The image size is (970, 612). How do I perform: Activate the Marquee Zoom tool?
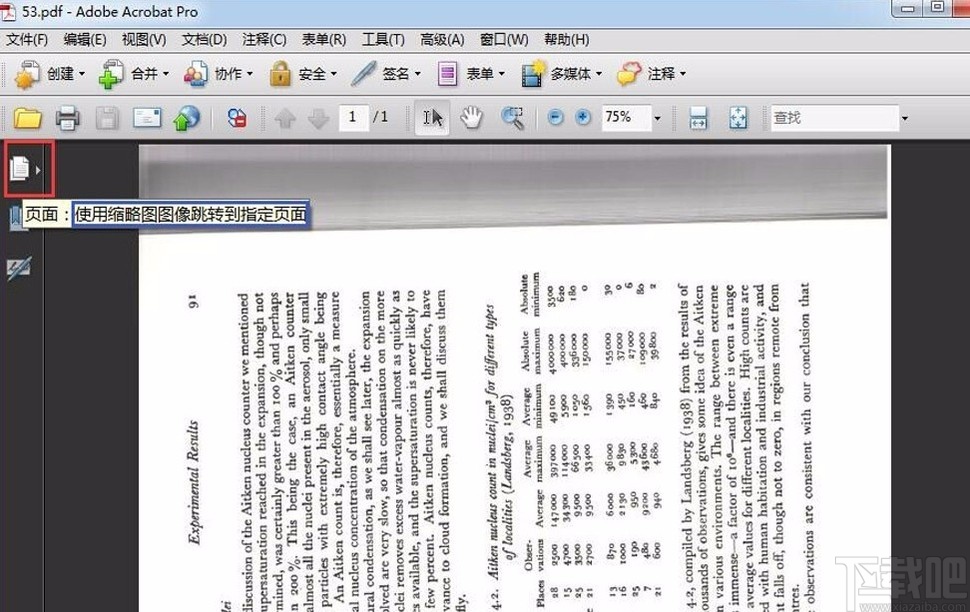(512, 117)
